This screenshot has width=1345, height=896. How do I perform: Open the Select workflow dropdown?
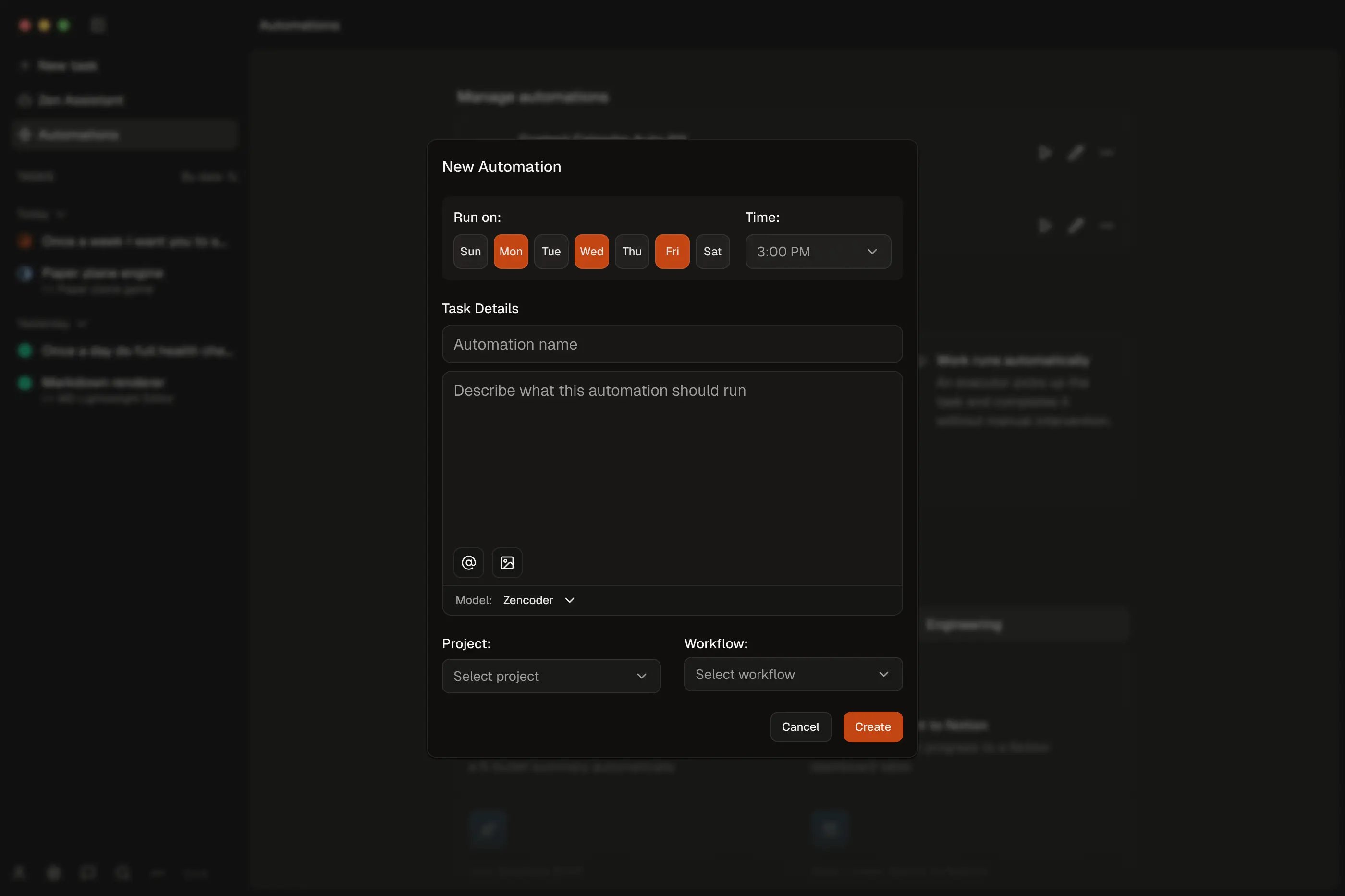pyautogui.click(x=792, y=674)
